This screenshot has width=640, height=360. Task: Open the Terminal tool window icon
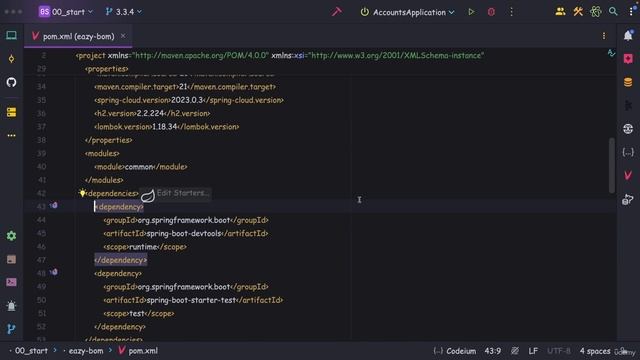pos(11,282)
